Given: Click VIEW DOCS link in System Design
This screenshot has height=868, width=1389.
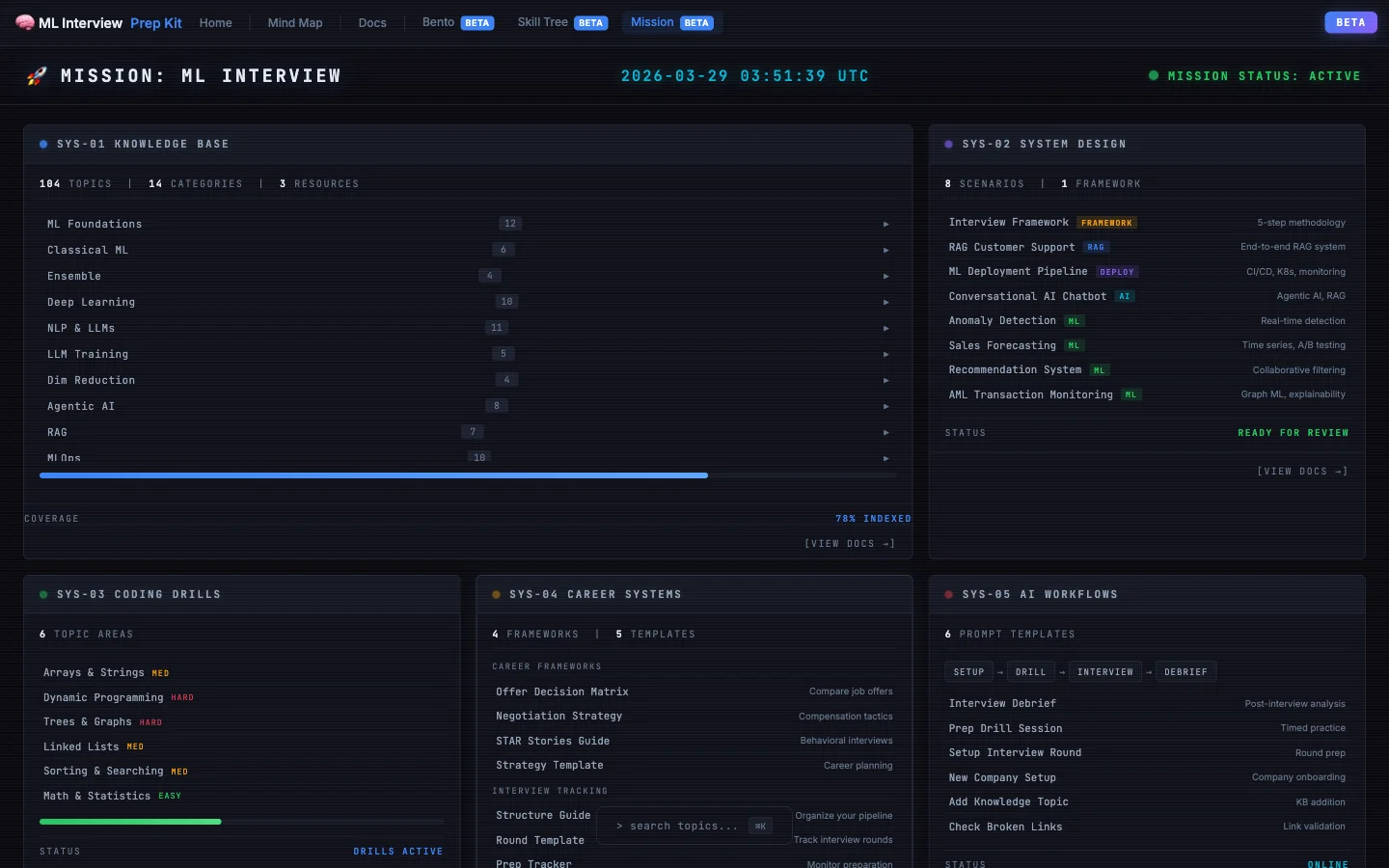Looking at the screenshot, I should (x=1302, y=472).
